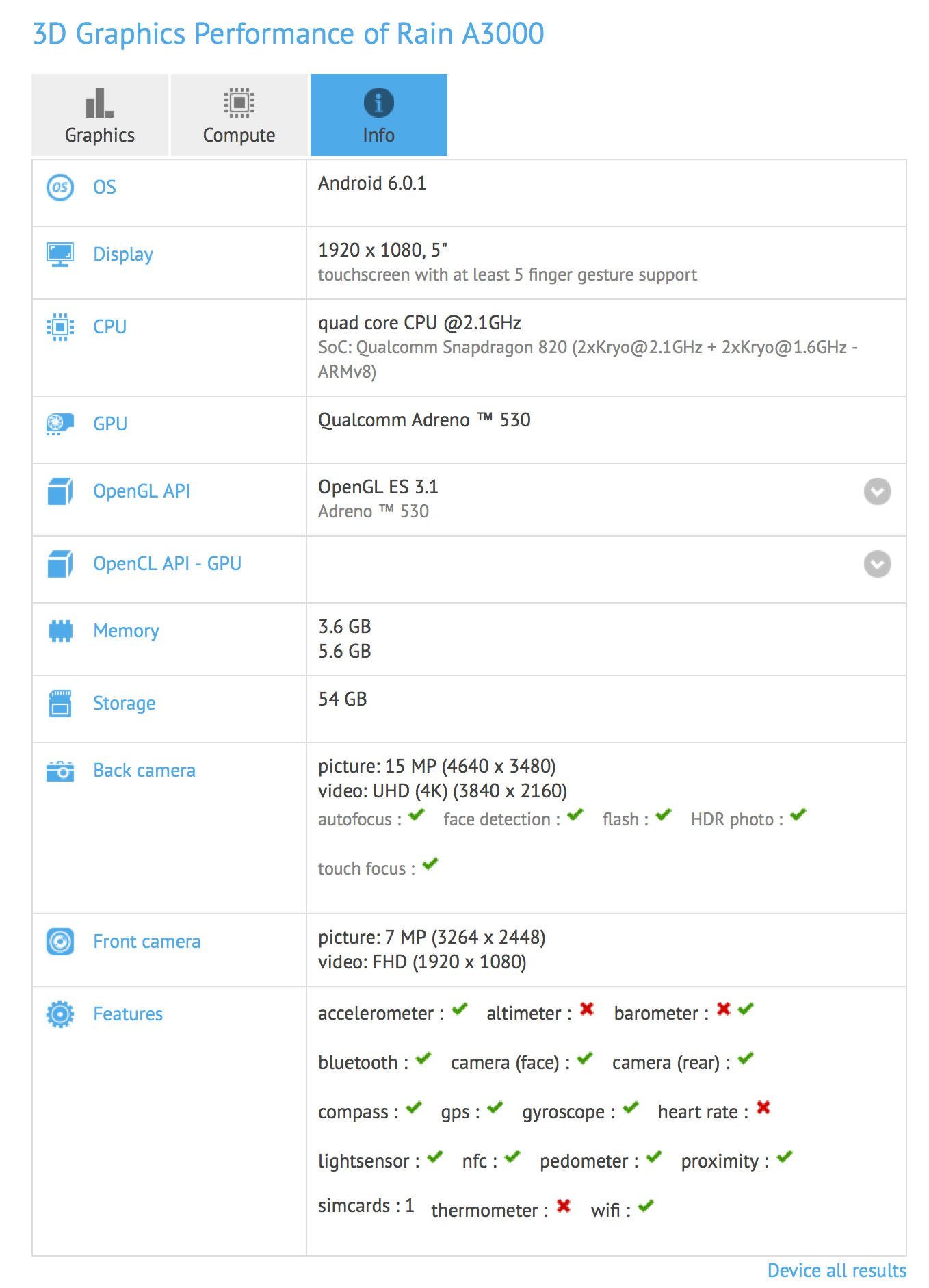Click the picture: 7 MP (3264 x 2448) text
929x1288 pixels.
432,938
